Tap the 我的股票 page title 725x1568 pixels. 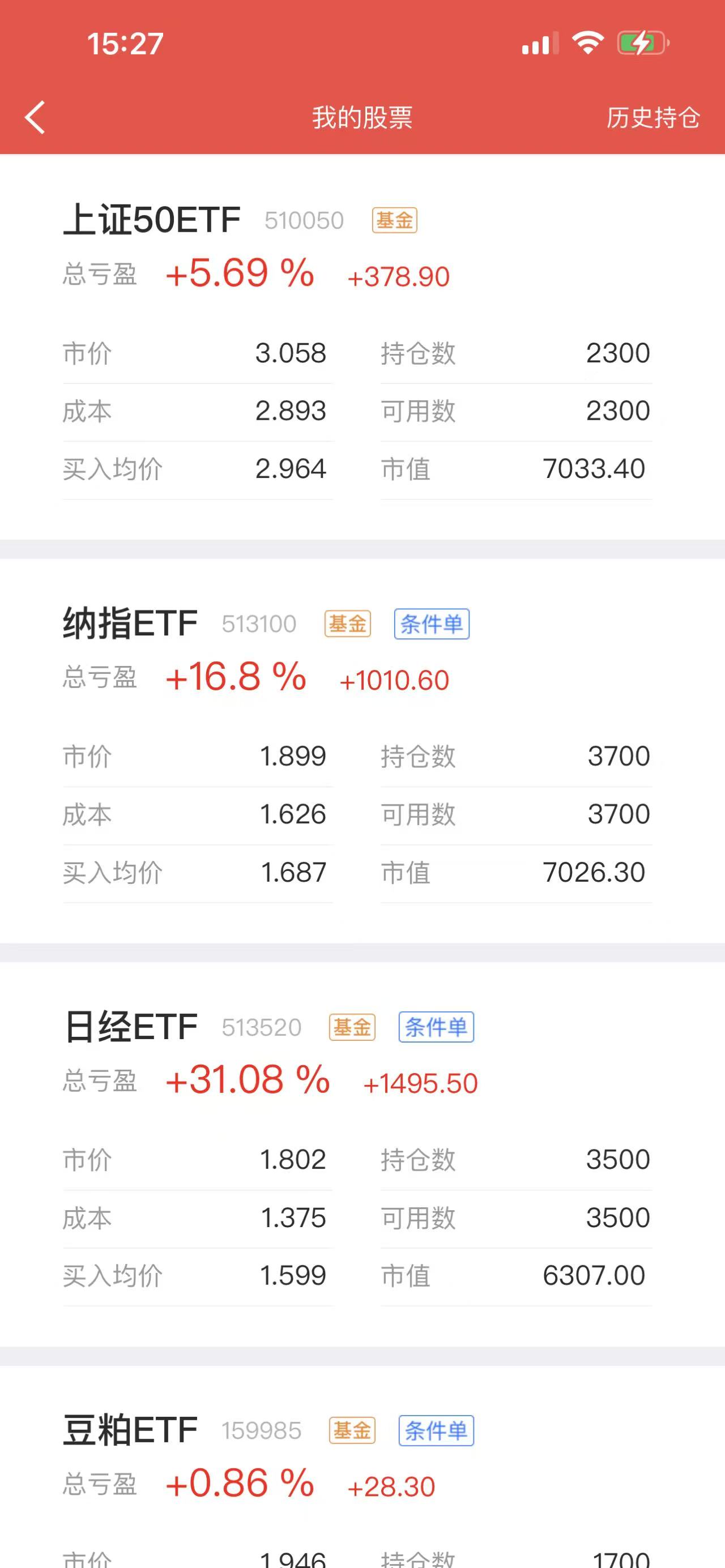click(x=362, y=117)
